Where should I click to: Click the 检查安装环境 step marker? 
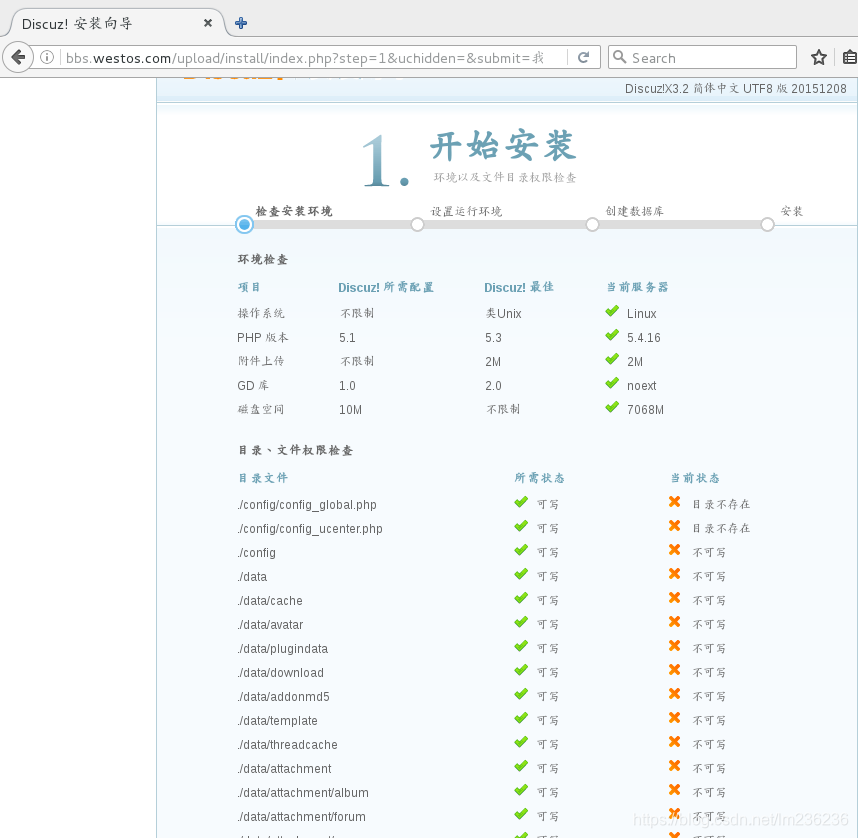244,224
